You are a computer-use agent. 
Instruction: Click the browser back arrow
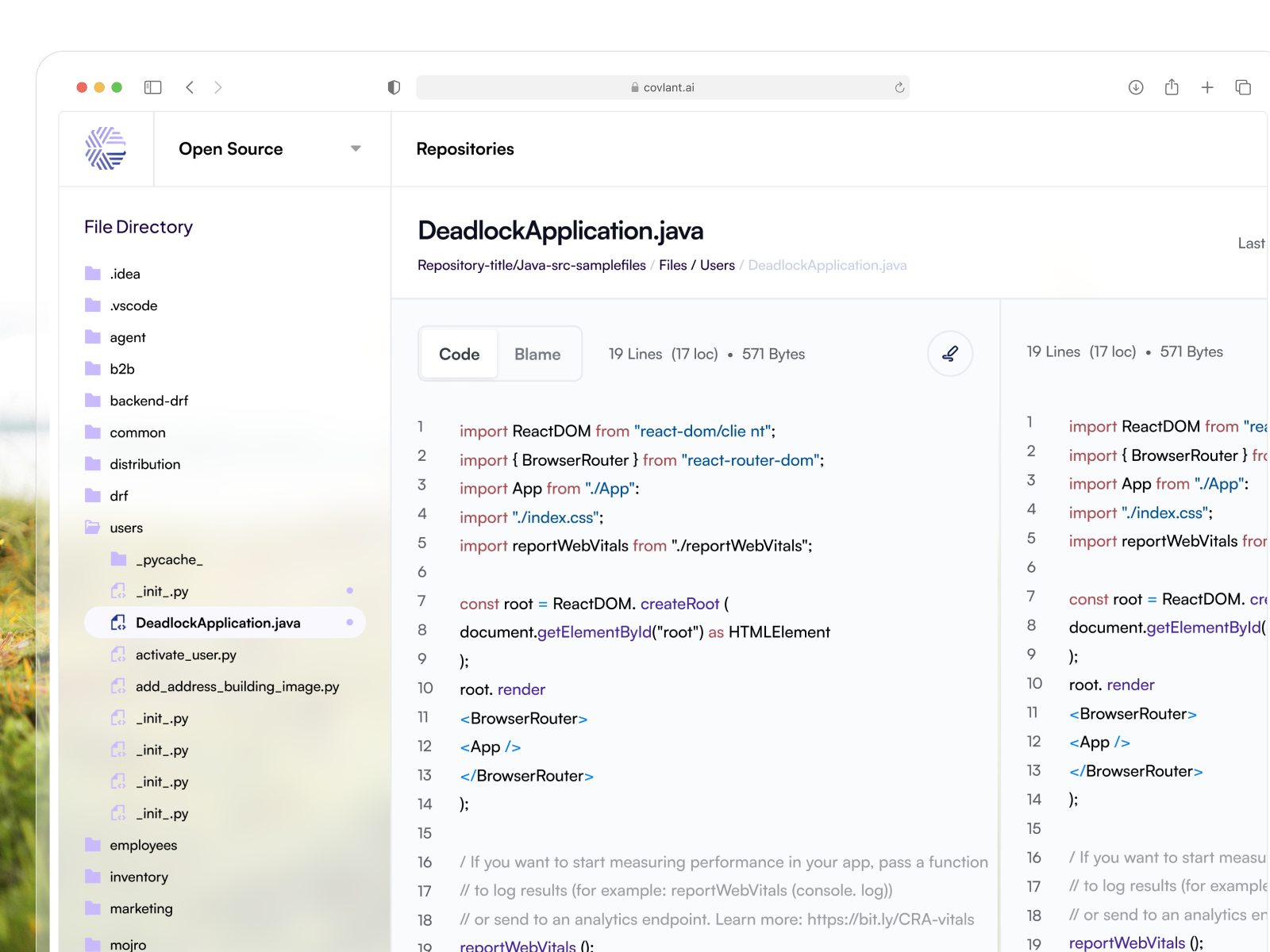(190, 87)
